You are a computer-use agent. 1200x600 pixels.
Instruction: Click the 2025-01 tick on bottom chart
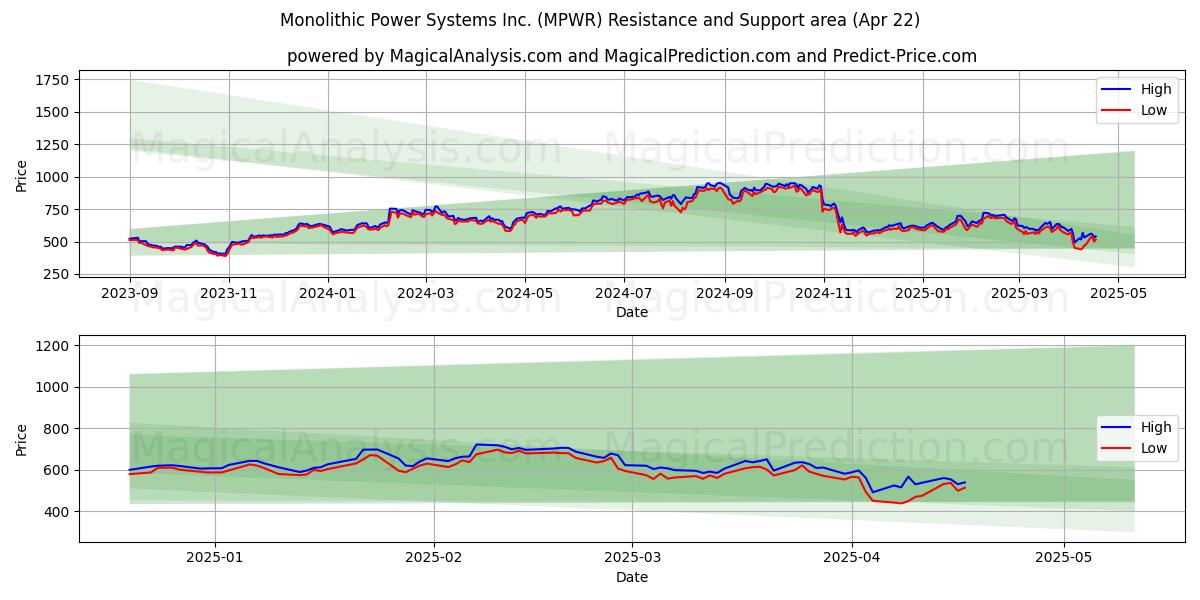click(x=214, y=560)
